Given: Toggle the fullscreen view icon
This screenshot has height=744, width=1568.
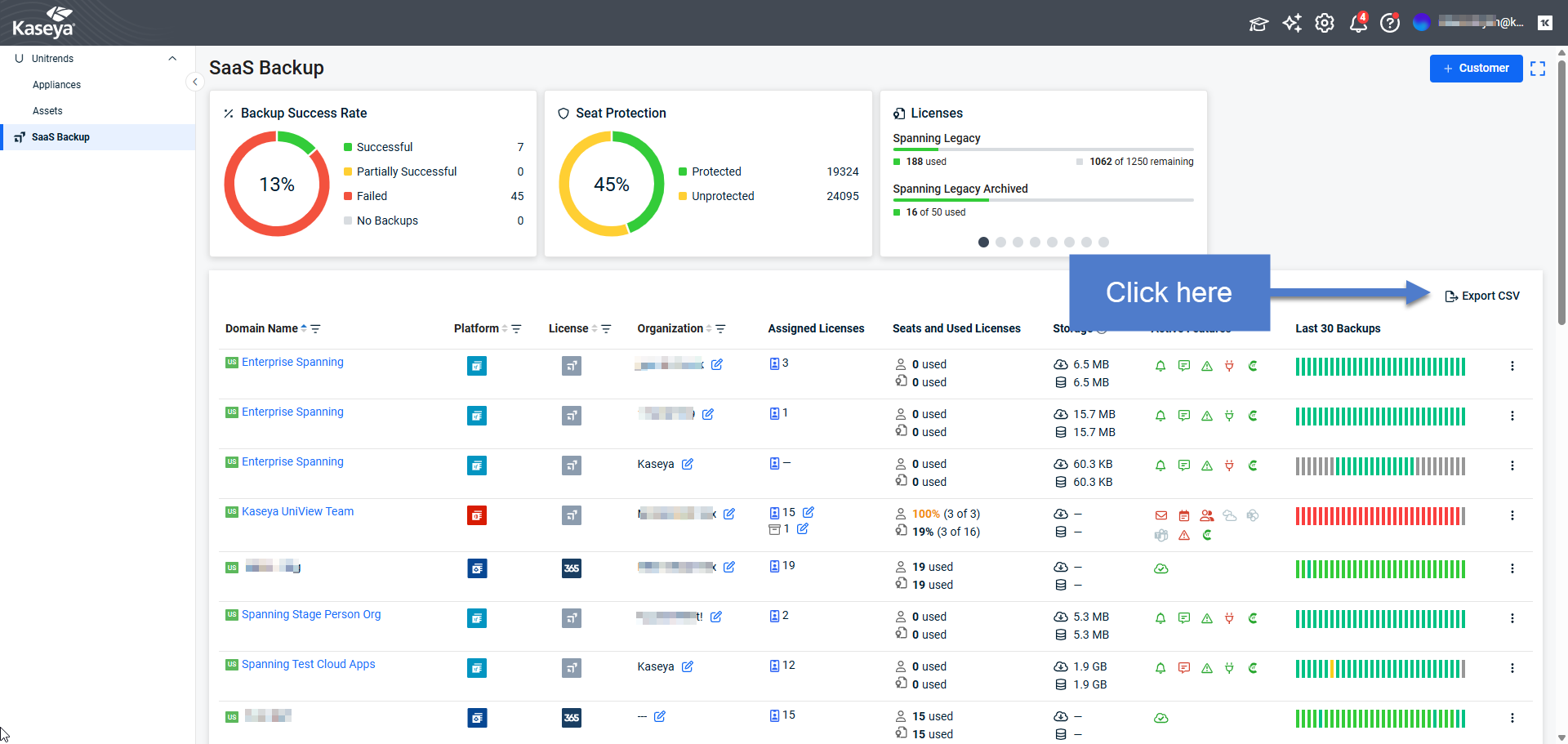Looking at the screenshot, I should pyautogui.click(x=1538, y=69).
